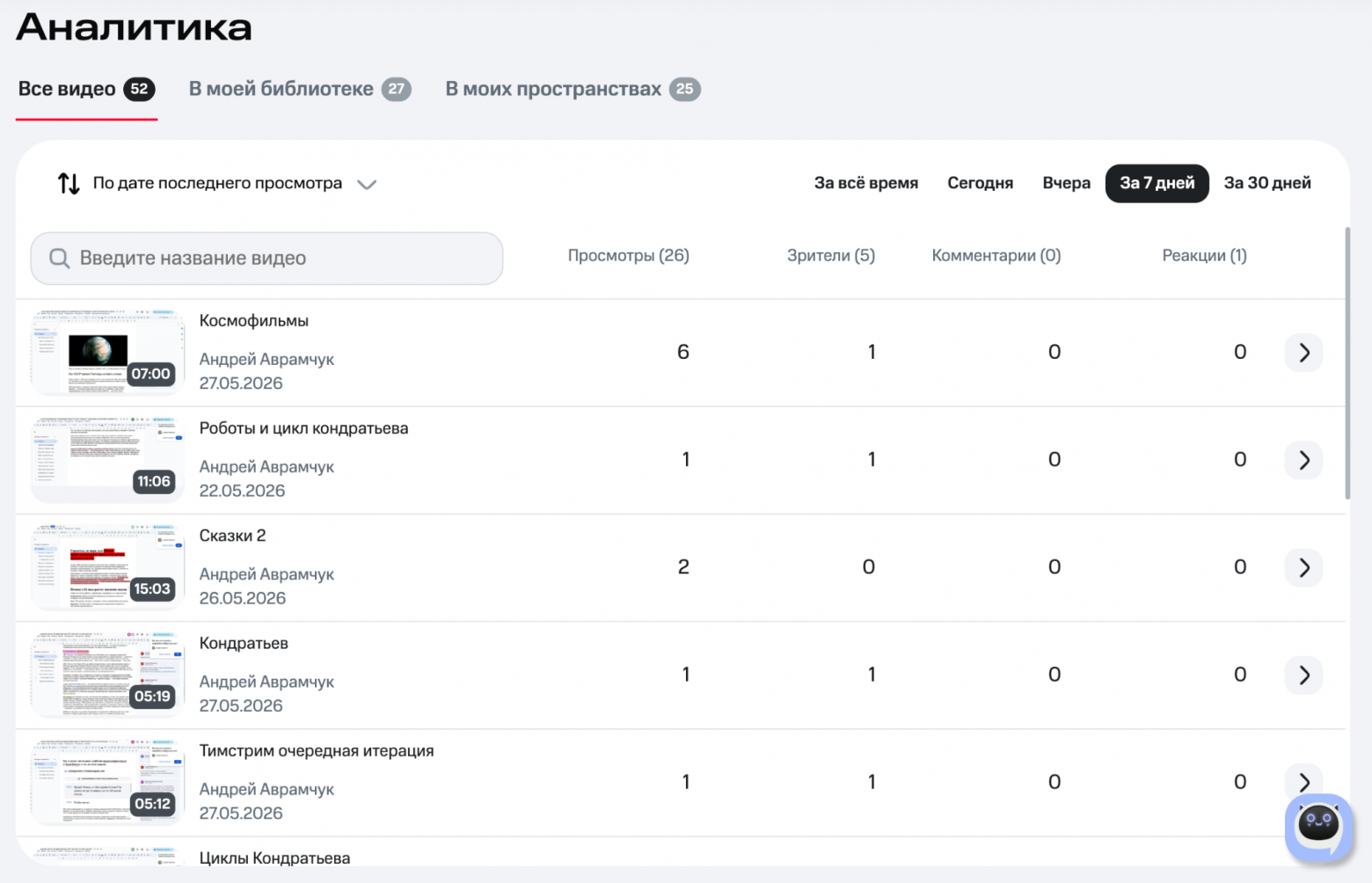1372x883 pixels.
Task: Open details arrow for Кондратьев row
Action: coord(1303,675)
